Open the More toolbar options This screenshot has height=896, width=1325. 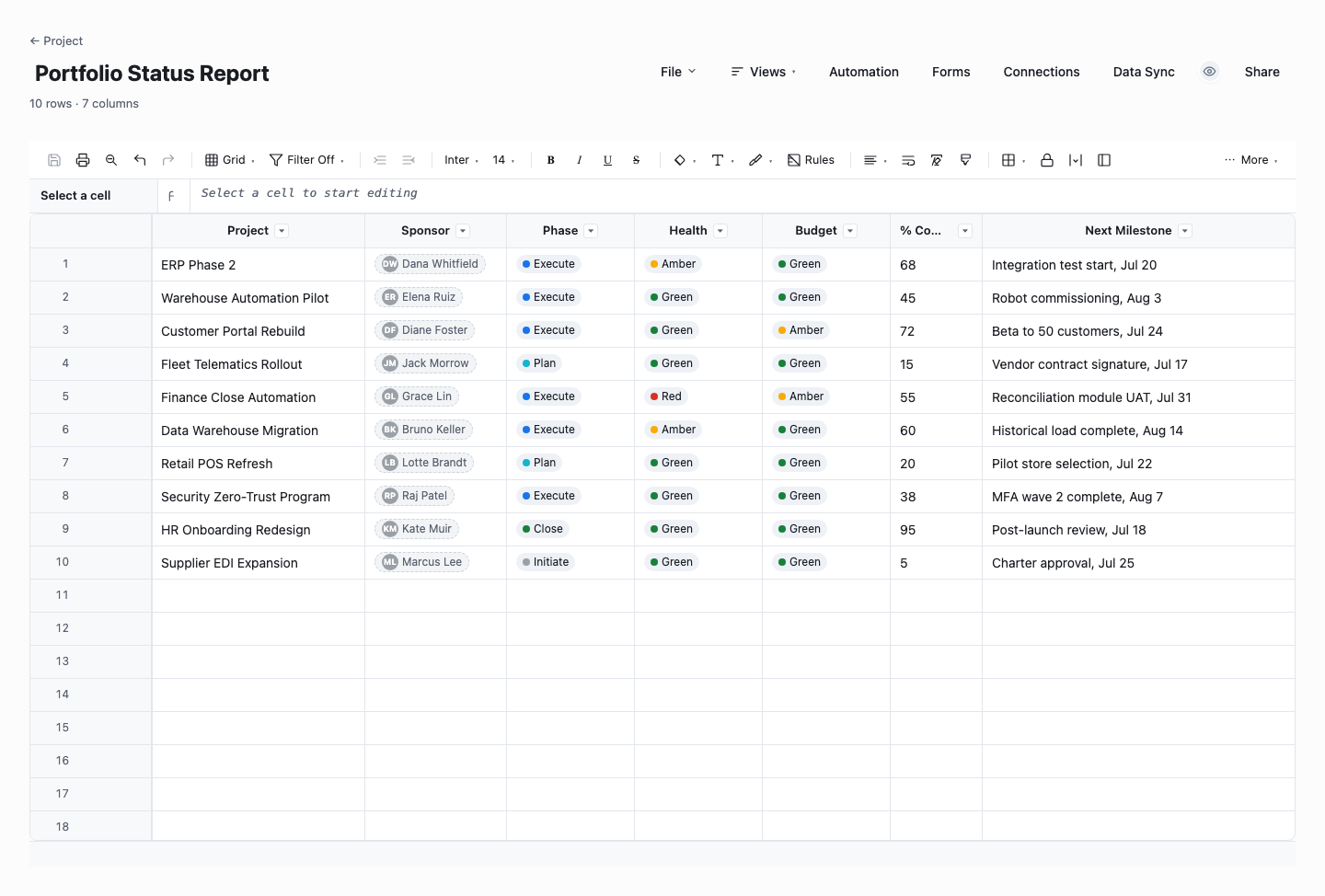[x=1251, y=160]
